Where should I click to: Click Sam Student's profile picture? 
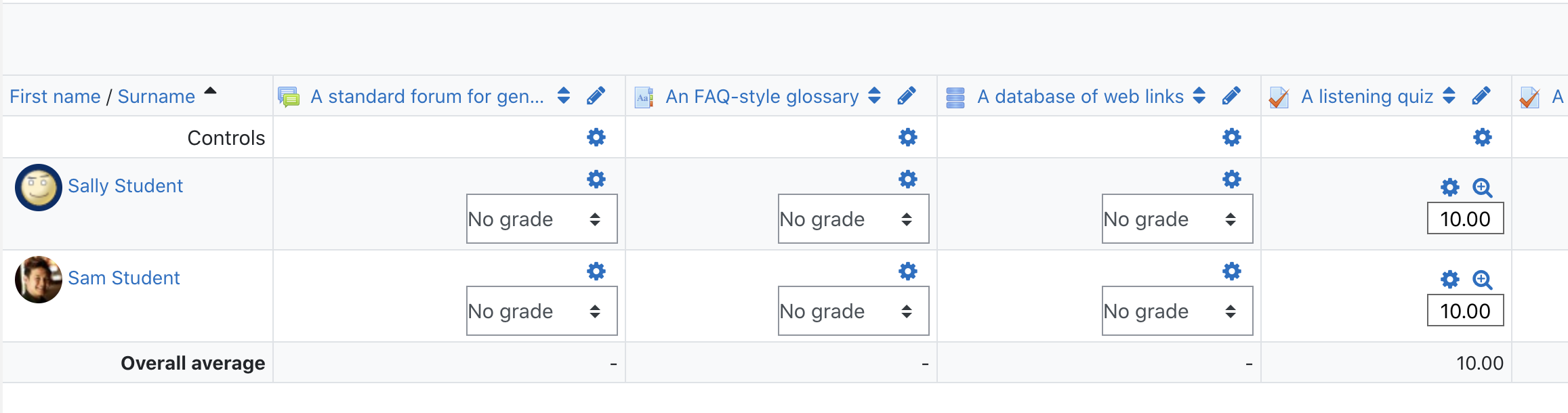tap(39, 280)
